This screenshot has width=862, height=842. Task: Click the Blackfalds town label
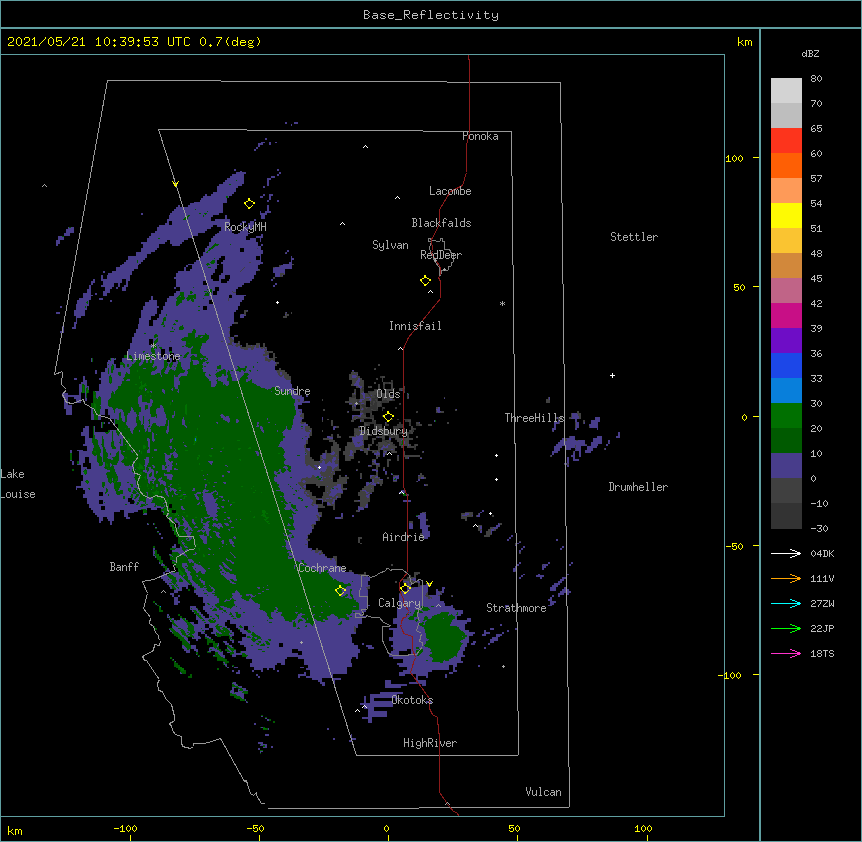[441, 223]
